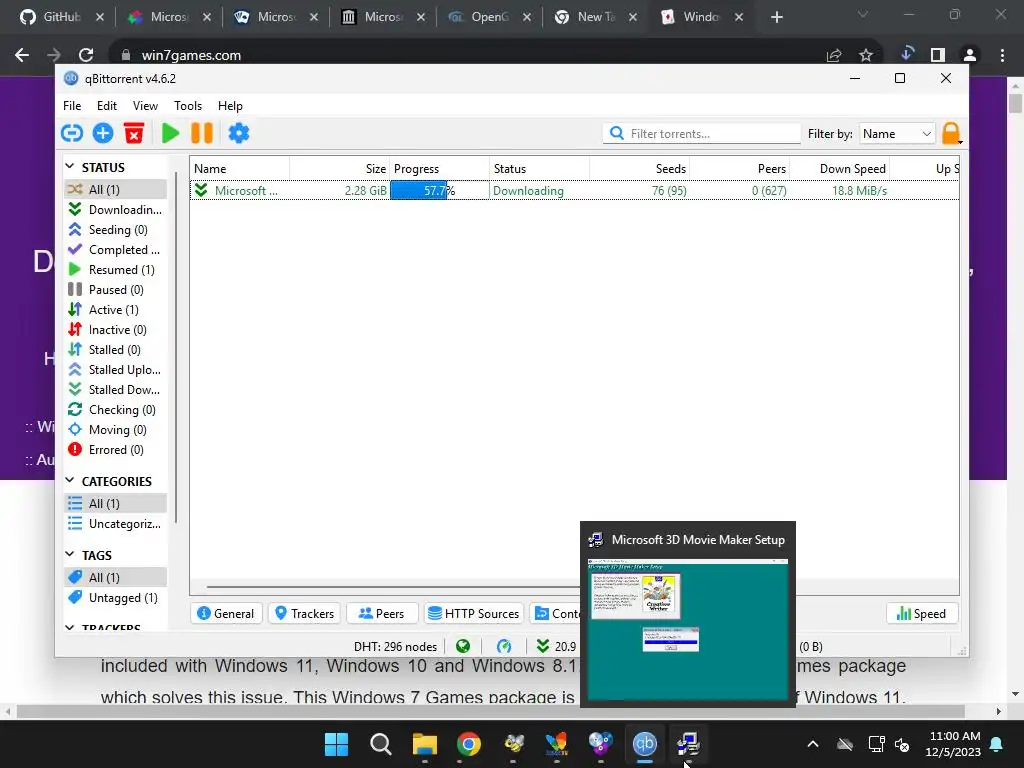This screenshot has height=768, width=1024.
Task: Click the Add torrent file plus icon
Action: (103, 133)
